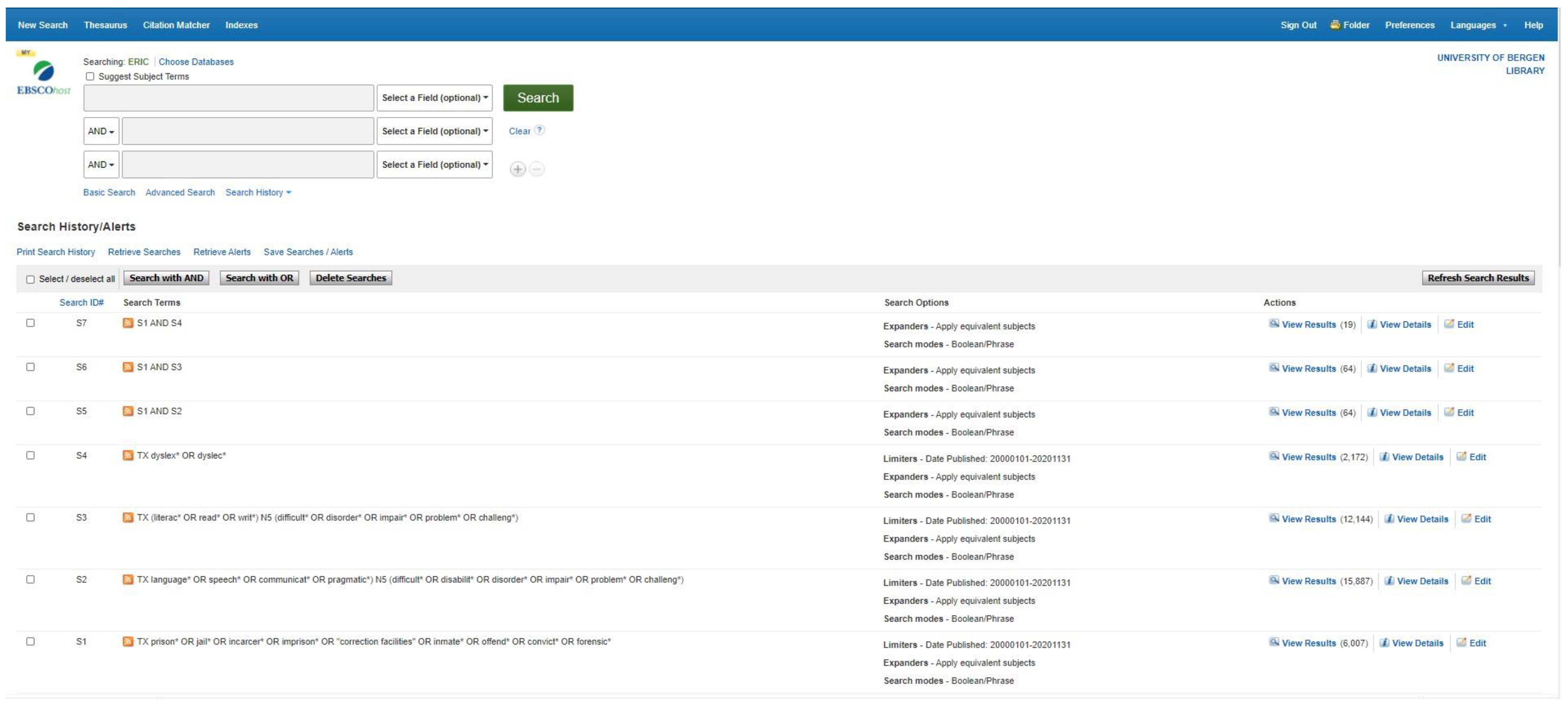
Task: Click the RSS feed icon for search S7
Action: [x=128, y=323]
